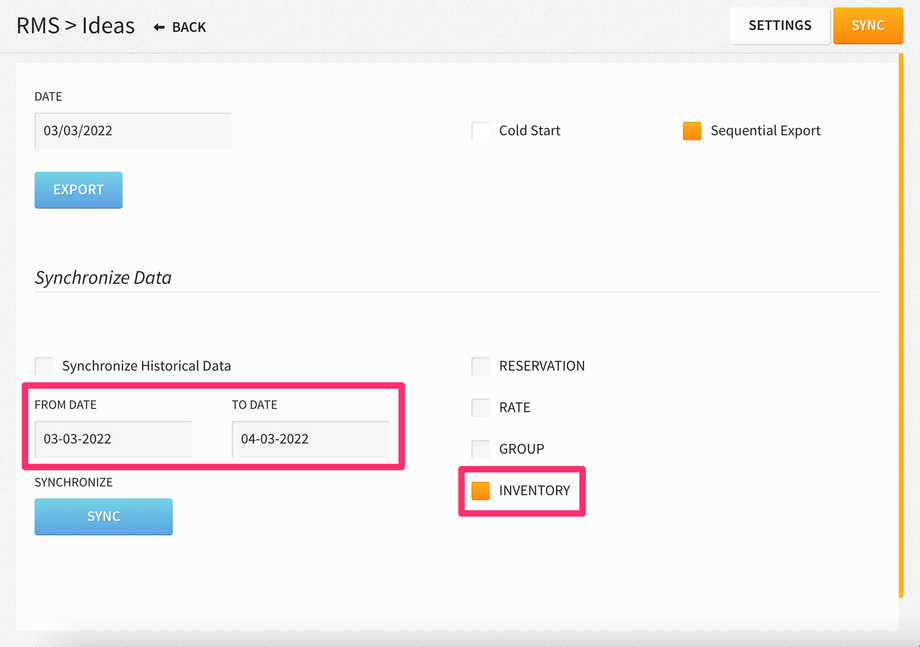Image resolution: width=920 pixels, height=647 pixels.
Task: Tick the GROUP checkbox
Action: pyautogui.click(x=481, y=449)
